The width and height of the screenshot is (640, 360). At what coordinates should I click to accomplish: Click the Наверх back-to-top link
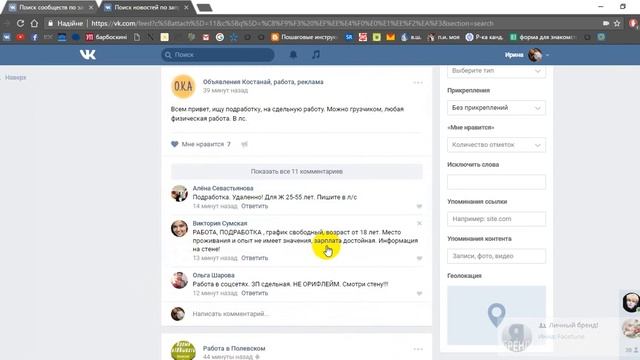tap(16, 77)
